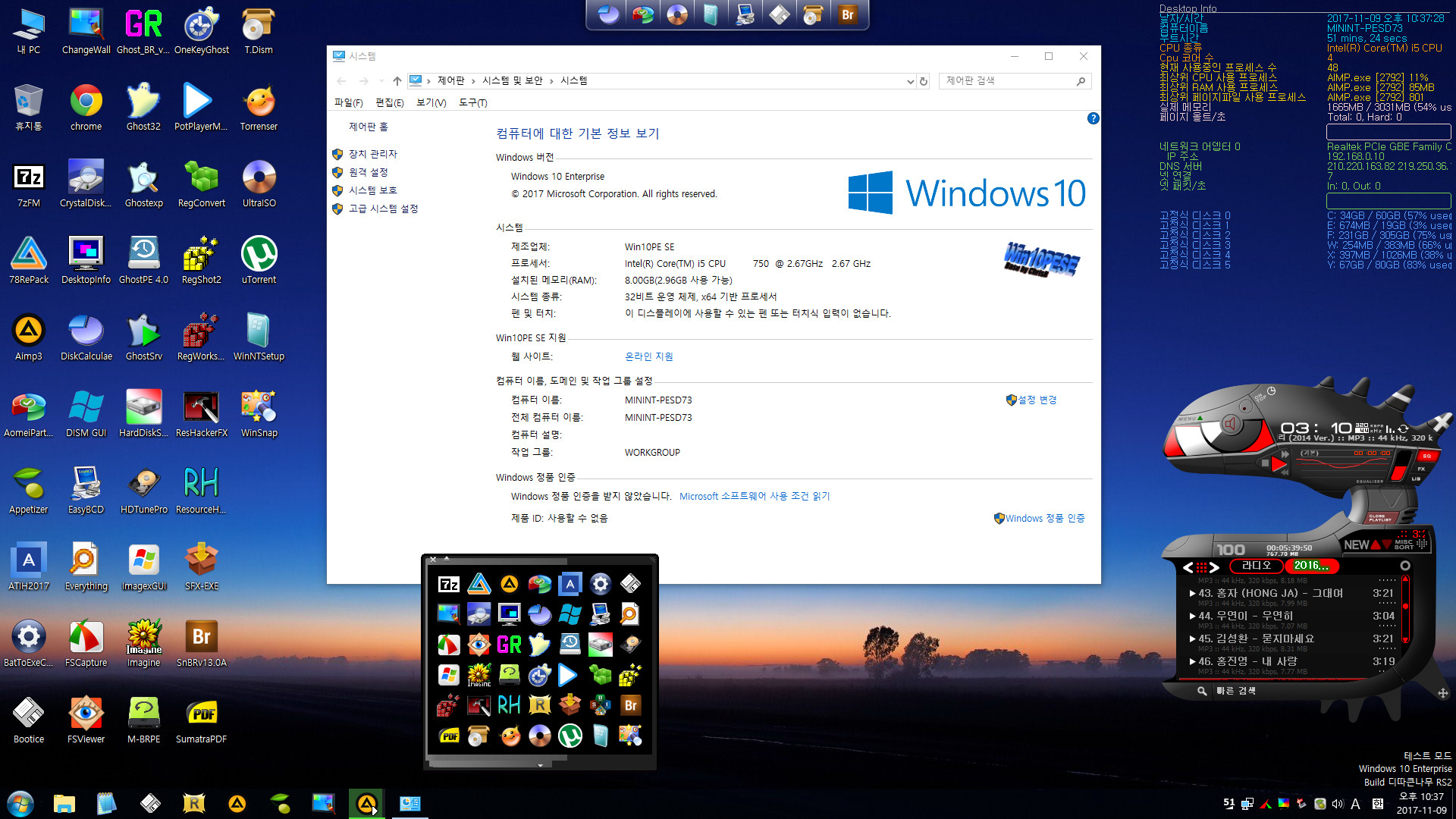1456x819 pixels.
Task: Open DISM GUI desktop icon
Action: [86, 414]
